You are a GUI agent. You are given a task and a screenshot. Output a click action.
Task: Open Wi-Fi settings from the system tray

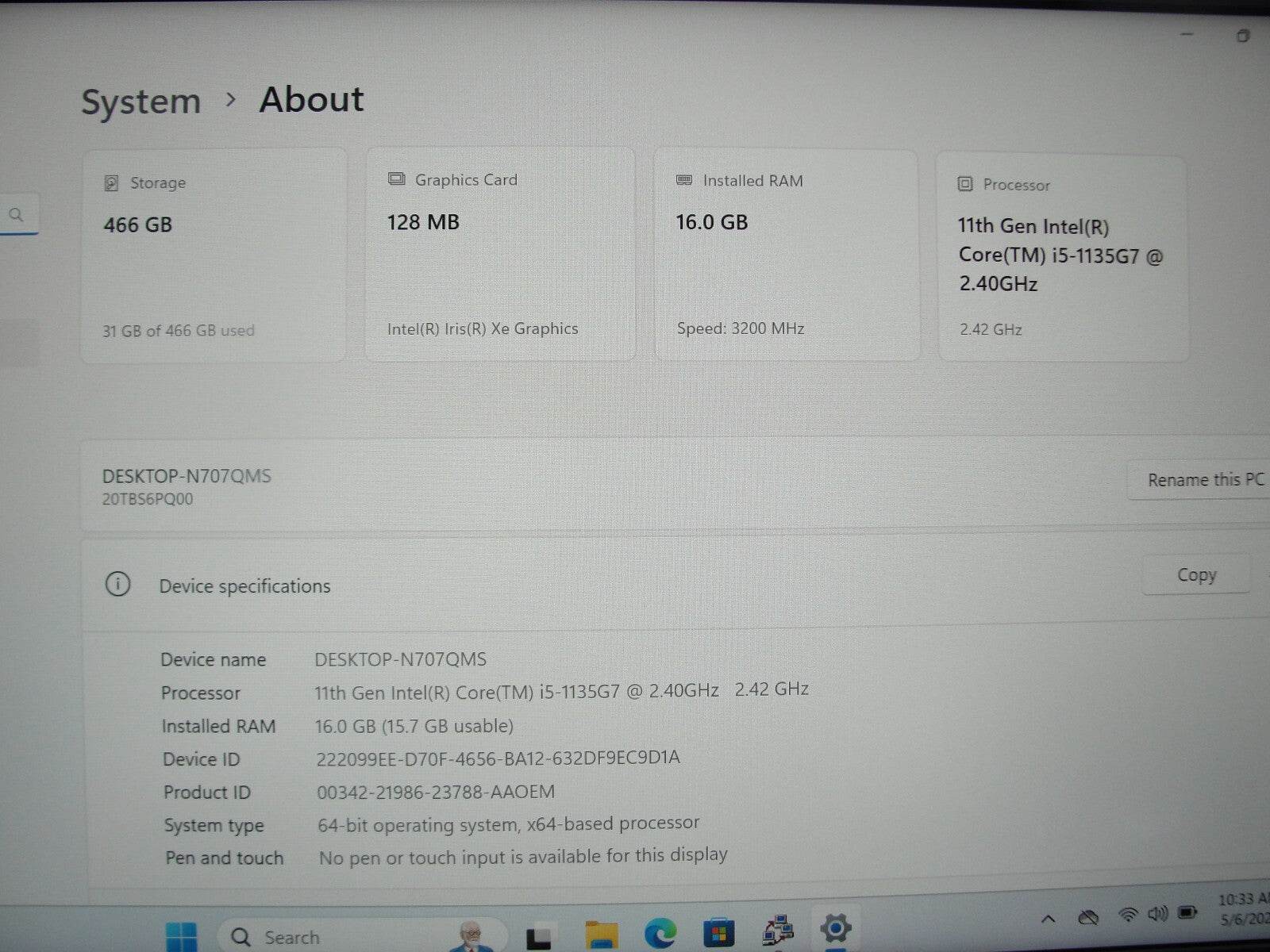[x=1128, y=916]
